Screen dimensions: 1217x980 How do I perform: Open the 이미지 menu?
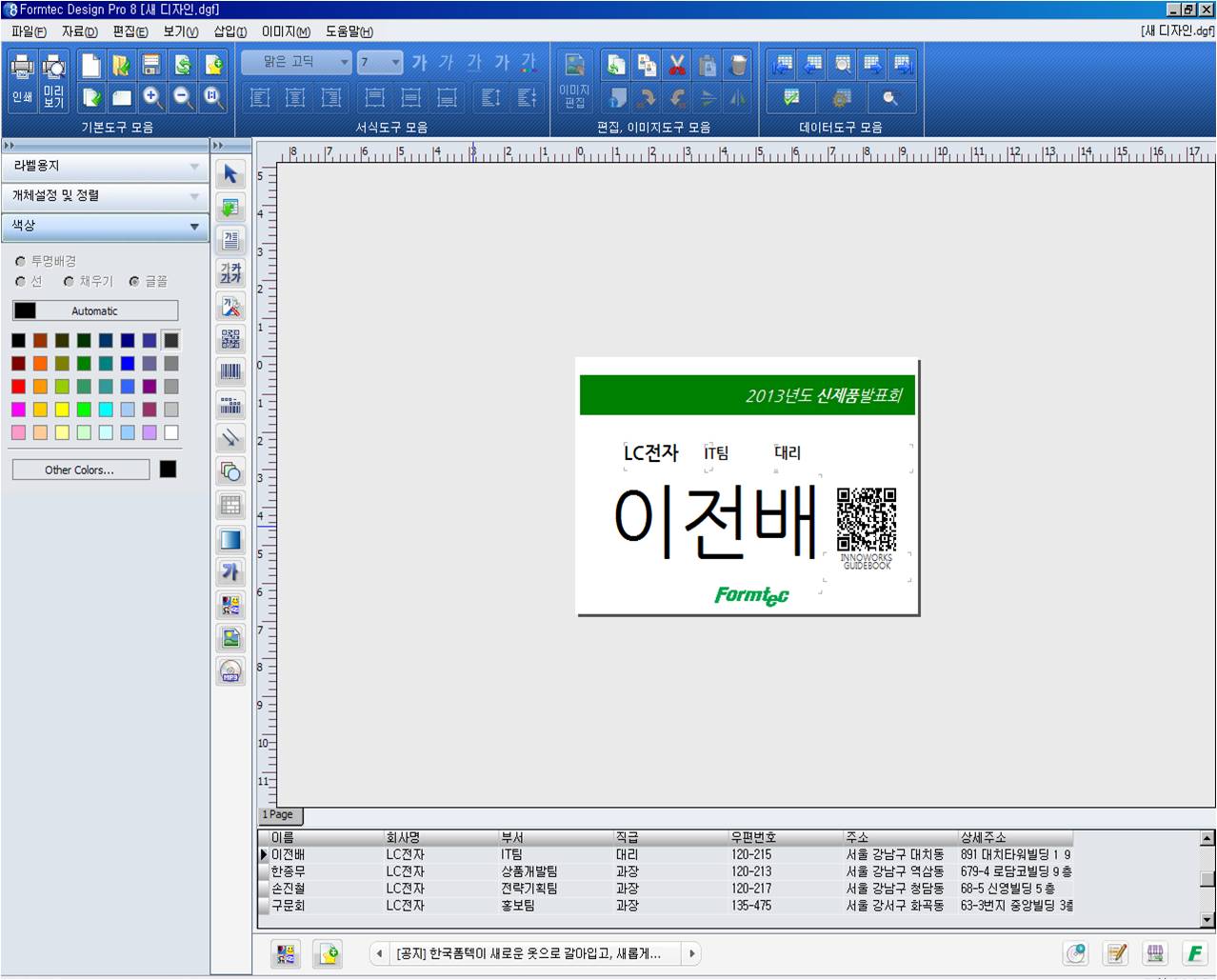(287, 31)
